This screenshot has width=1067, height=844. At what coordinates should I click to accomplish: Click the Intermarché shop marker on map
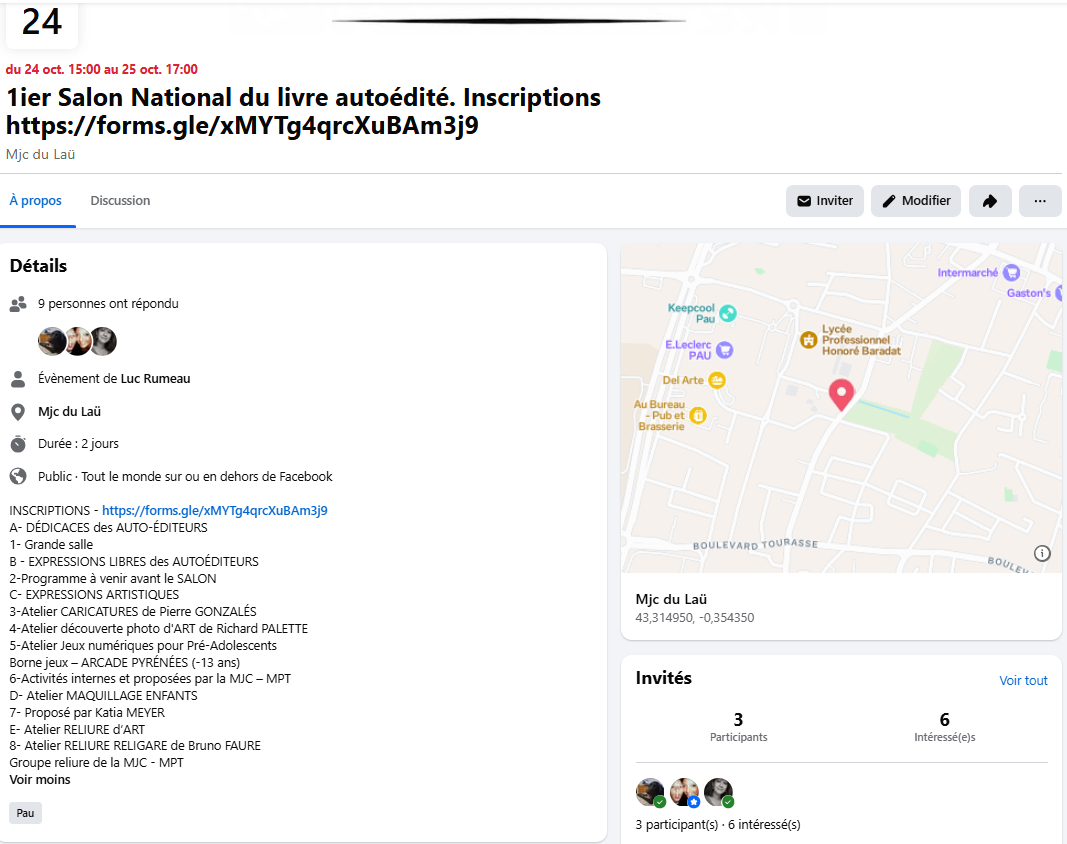(1012, 272)
